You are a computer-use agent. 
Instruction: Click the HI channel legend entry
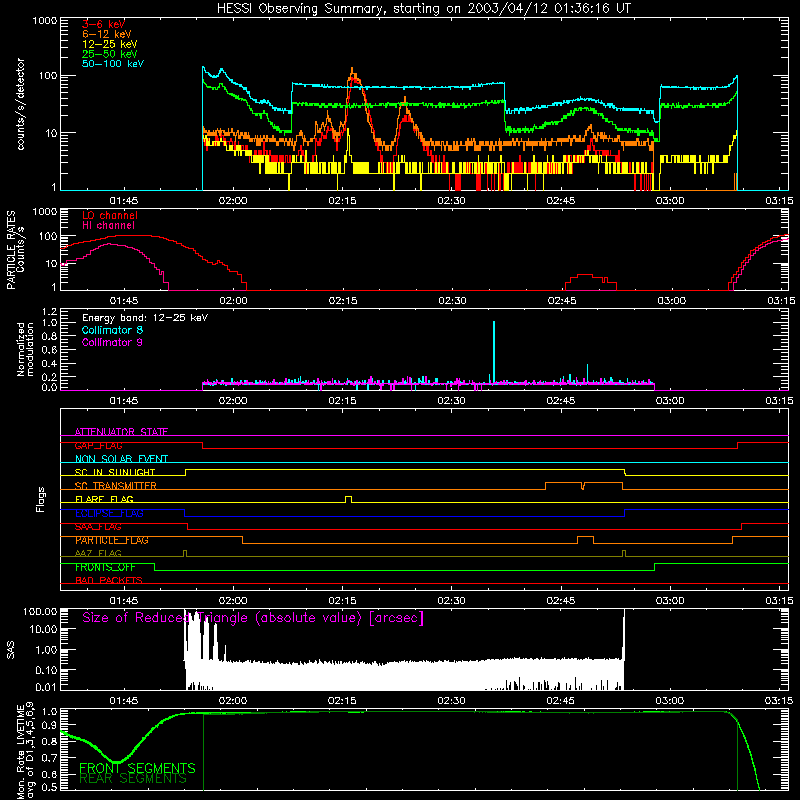coord(108,226)
